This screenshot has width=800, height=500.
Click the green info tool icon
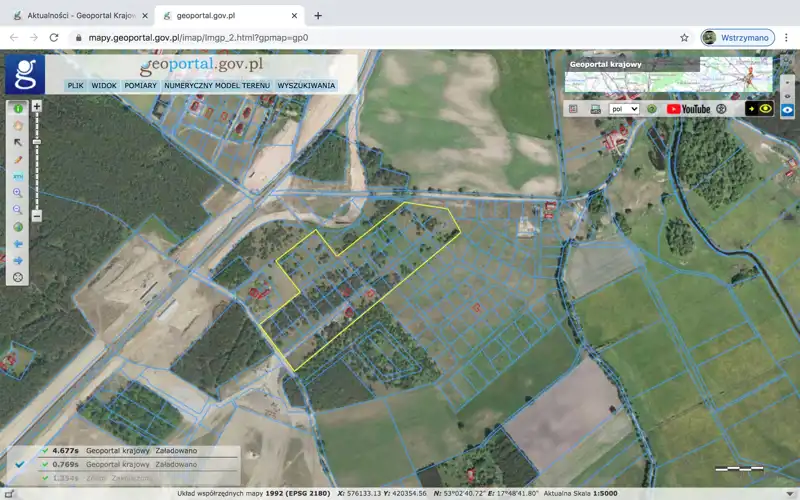(x=17, y=108)
